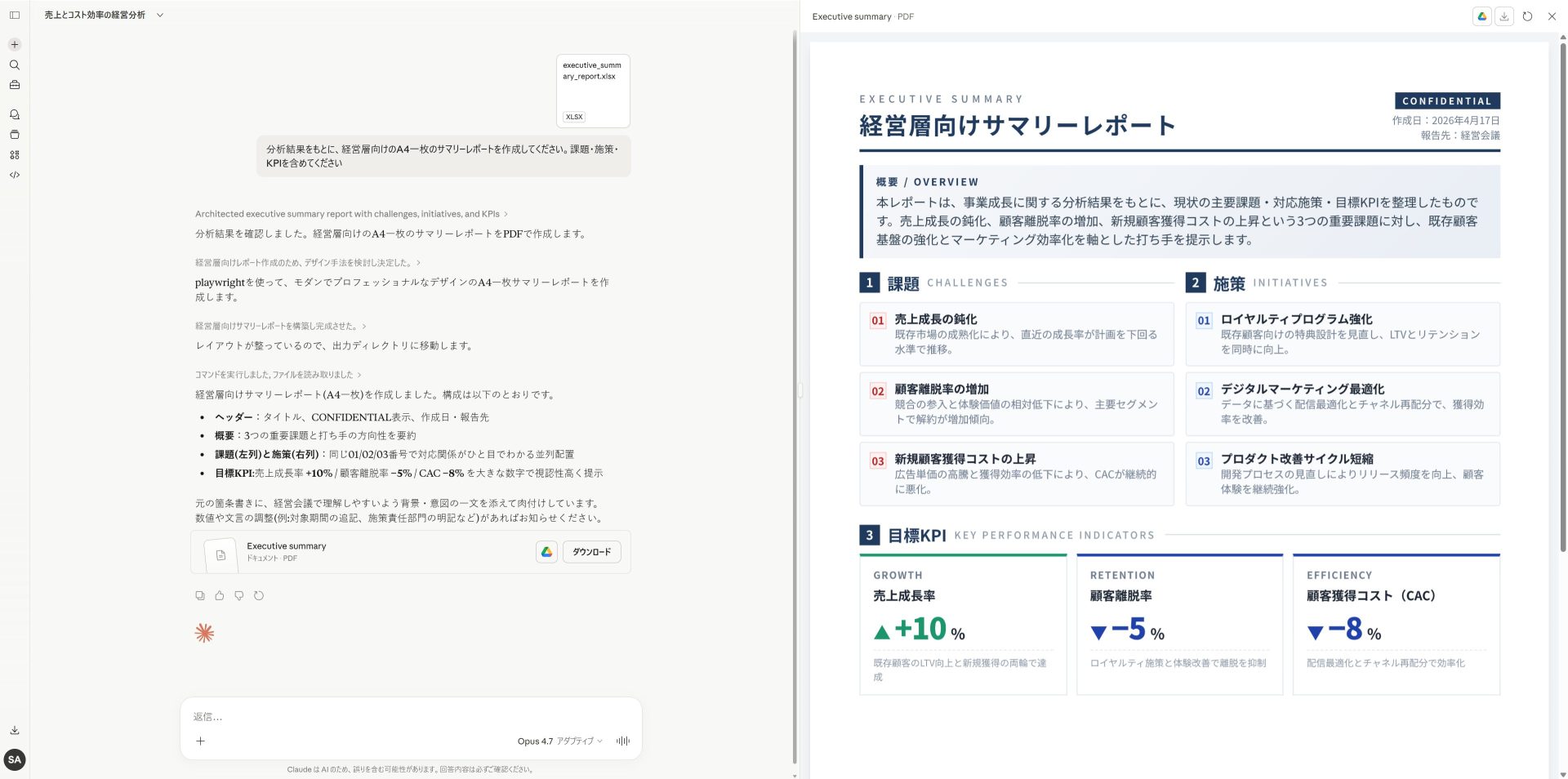Regenerate the PDF with the refresh icon
This screenshot has width=1568, height=779.
point(1527,16)
